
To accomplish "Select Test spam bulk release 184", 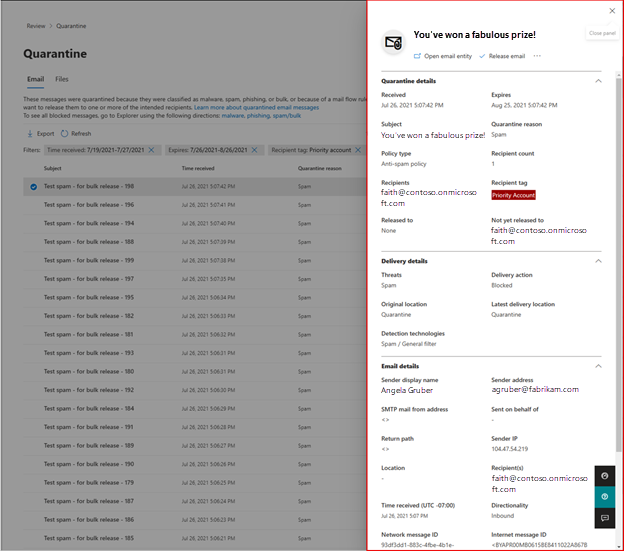I will pyautogui.click(x=194, y=409).
